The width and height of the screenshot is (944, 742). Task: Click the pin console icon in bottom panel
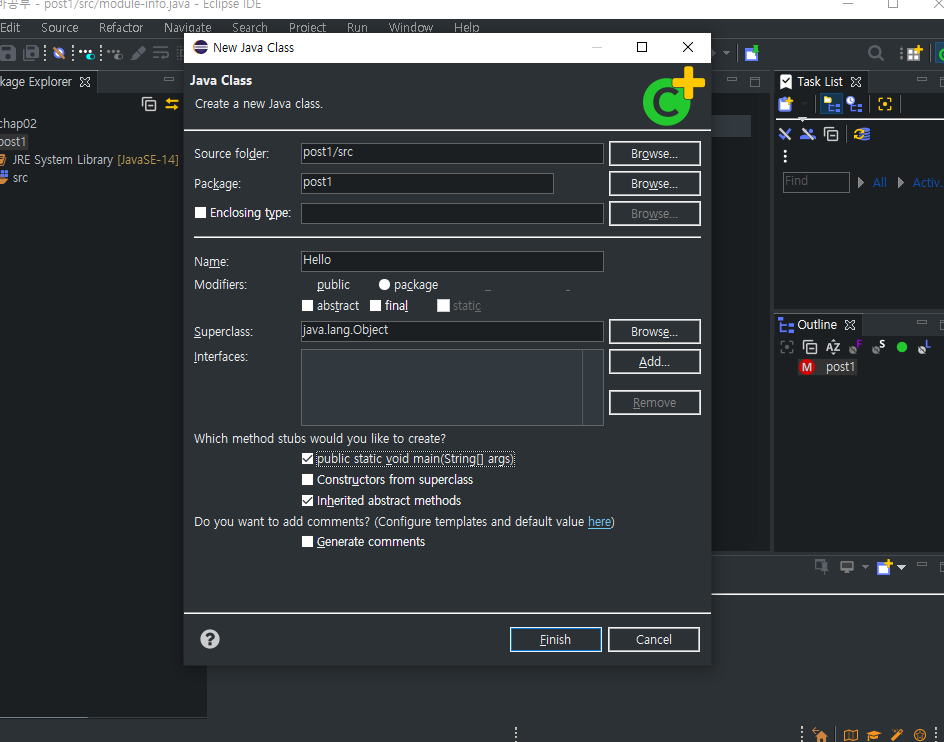tap(821, 566)
